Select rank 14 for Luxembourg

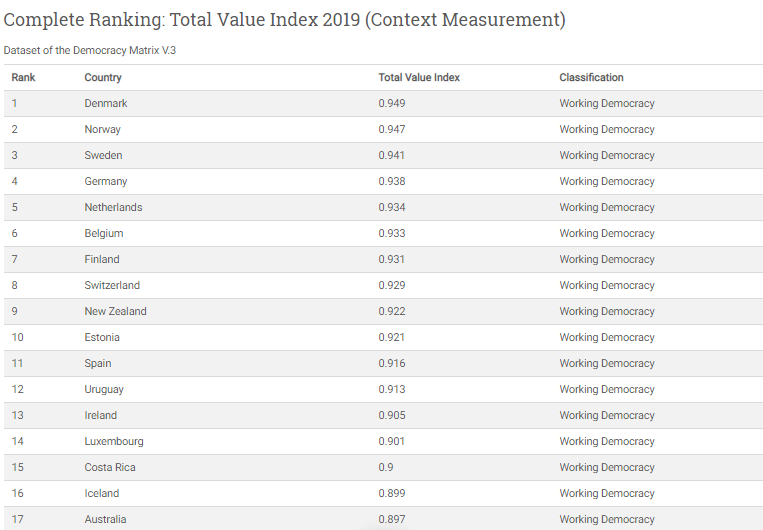18,441
